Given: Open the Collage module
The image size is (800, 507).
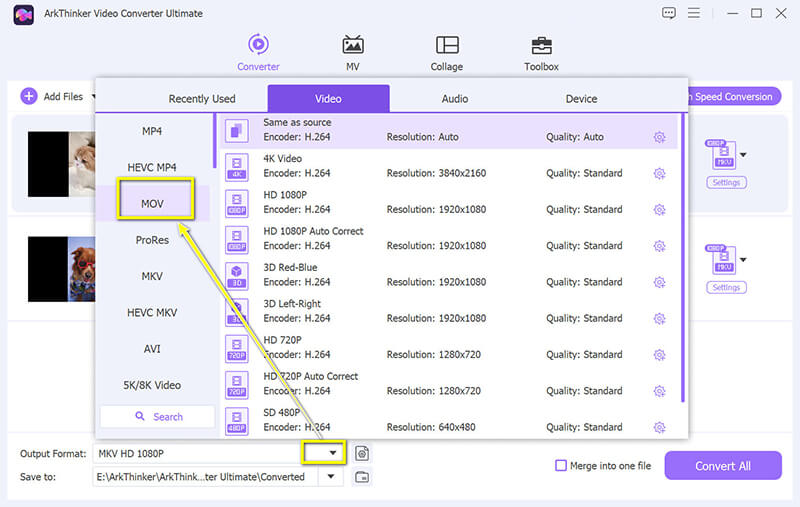Looking at the screenshot, I should click(446, 52).
